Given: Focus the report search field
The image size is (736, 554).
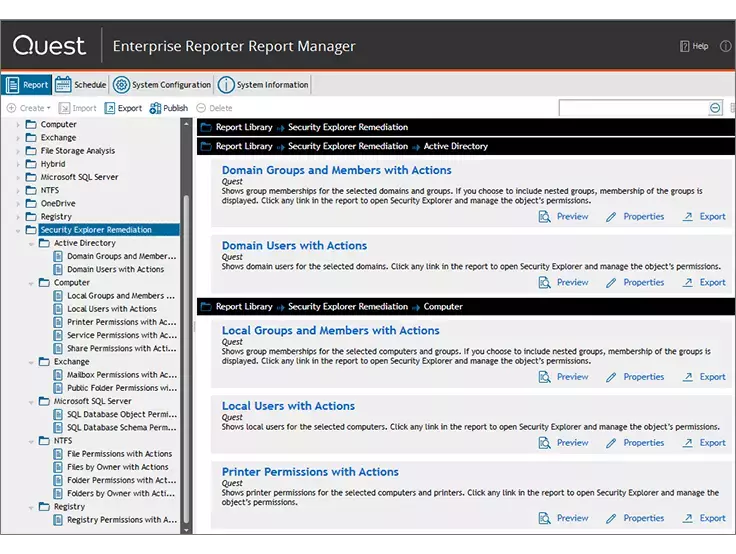Looking at the screenshot, I should point(634,108).
